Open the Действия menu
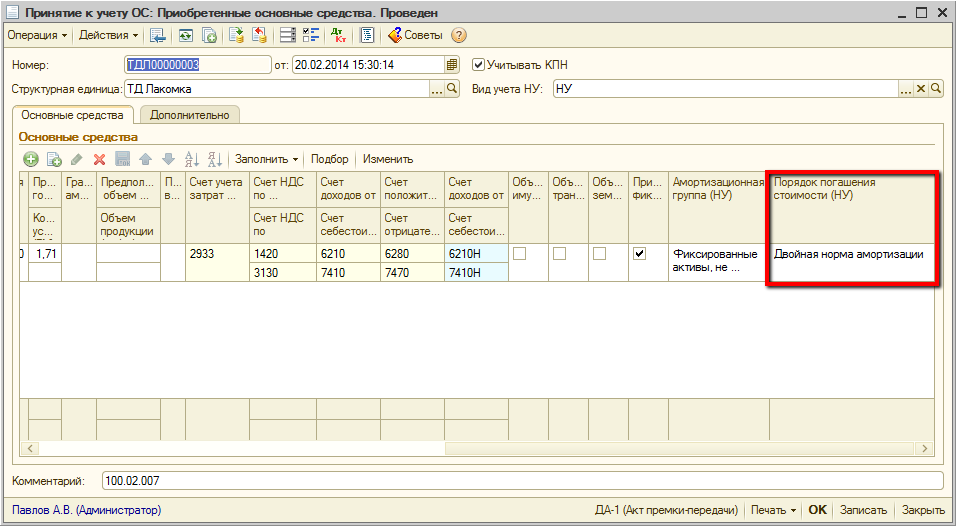Image resolution: width=956 pixels, height=526 pixels. [110, 35]
